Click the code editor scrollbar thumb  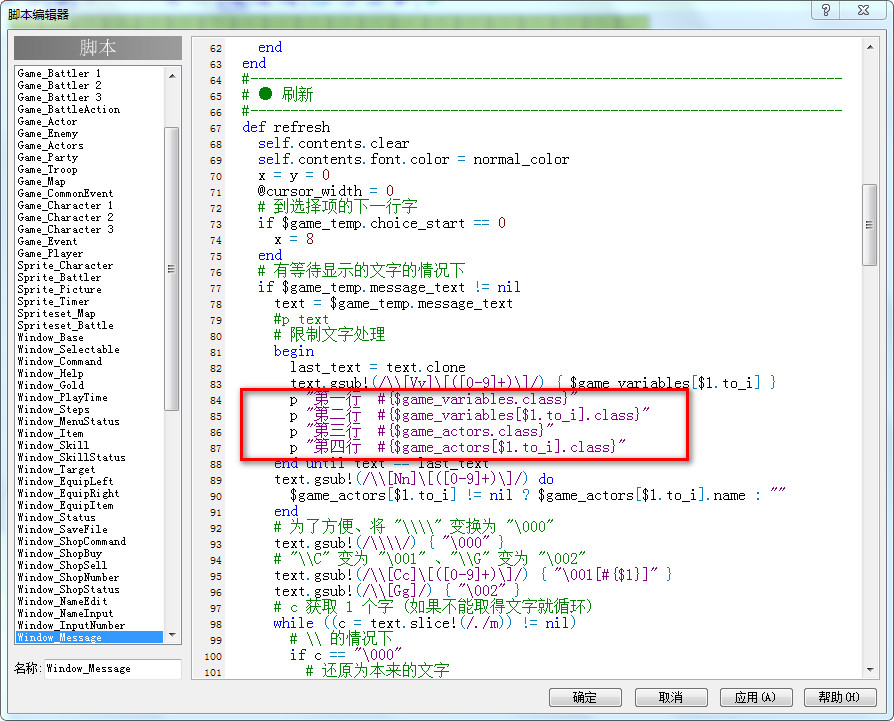coord(869,225)
